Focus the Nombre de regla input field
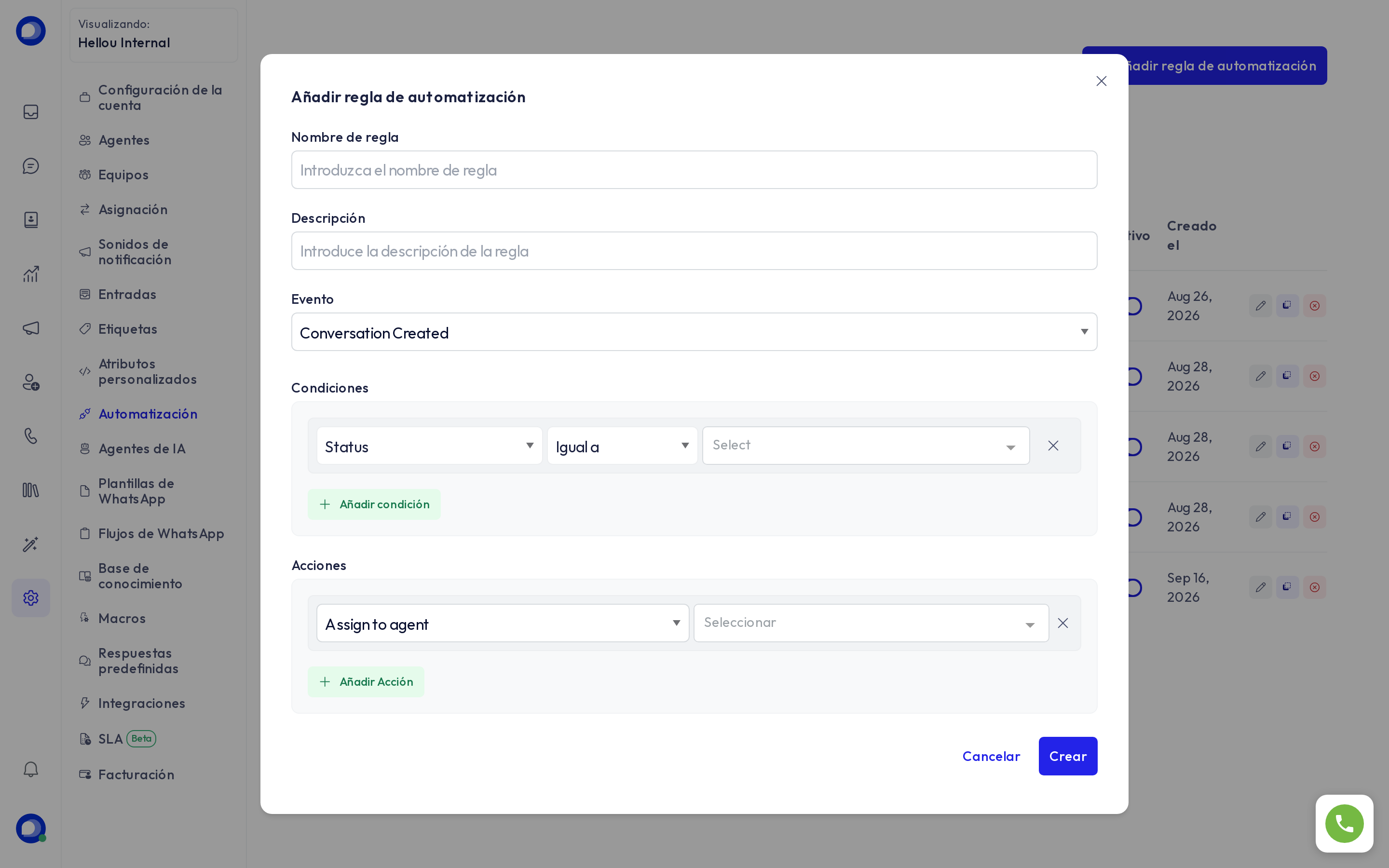 coord(694,170)
